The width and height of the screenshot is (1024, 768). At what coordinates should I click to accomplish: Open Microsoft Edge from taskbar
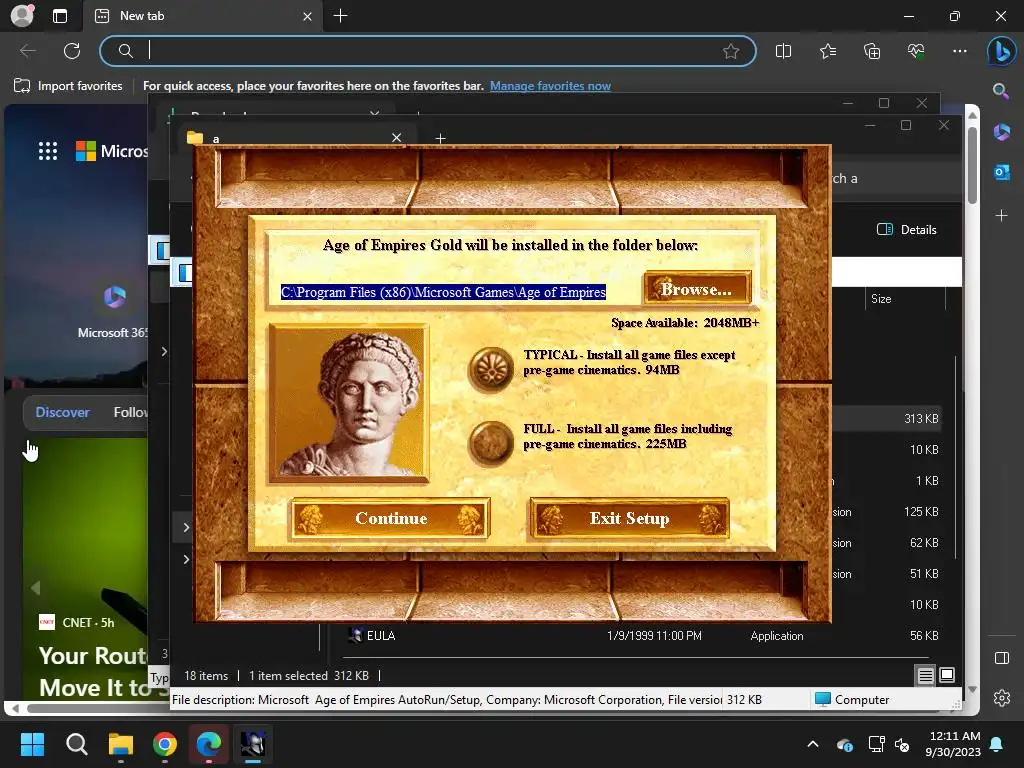(x=209, y=744)
